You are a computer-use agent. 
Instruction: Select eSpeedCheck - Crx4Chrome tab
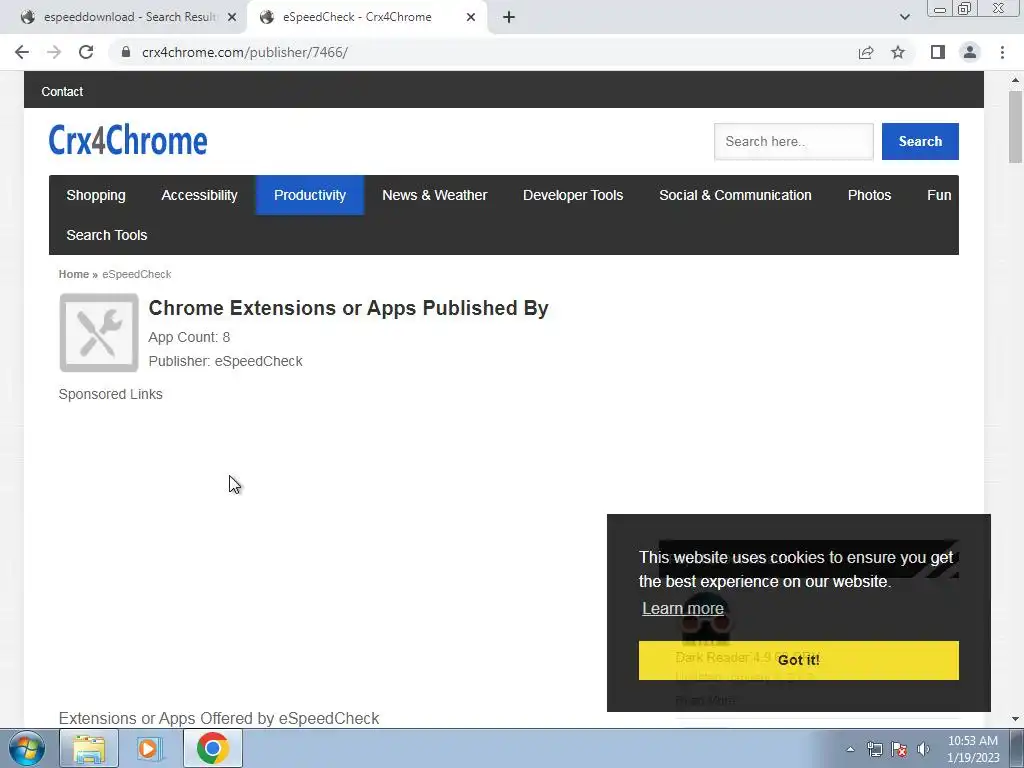coord(357,17)
